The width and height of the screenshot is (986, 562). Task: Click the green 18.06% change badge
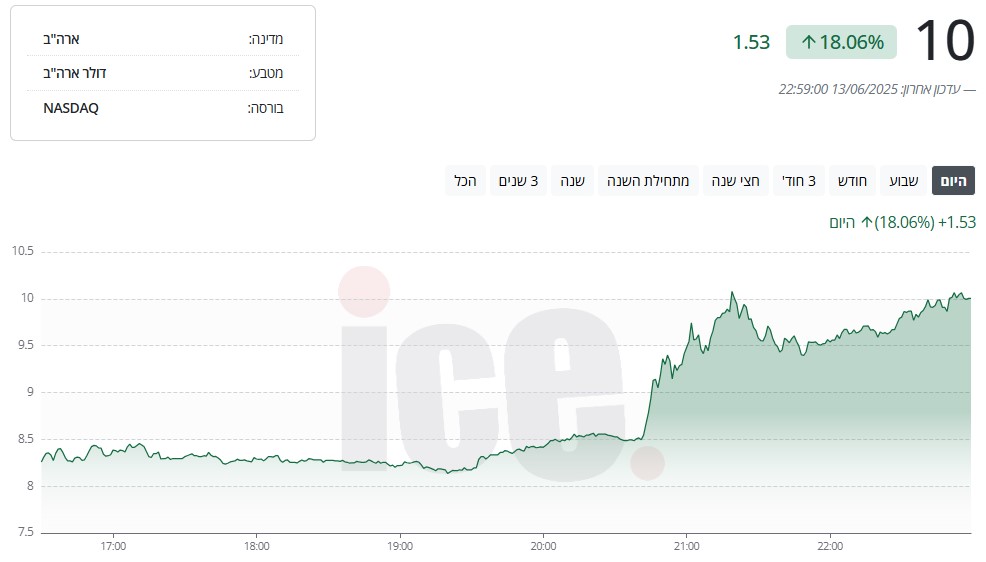pyautogui.click(x=841, y=42)
